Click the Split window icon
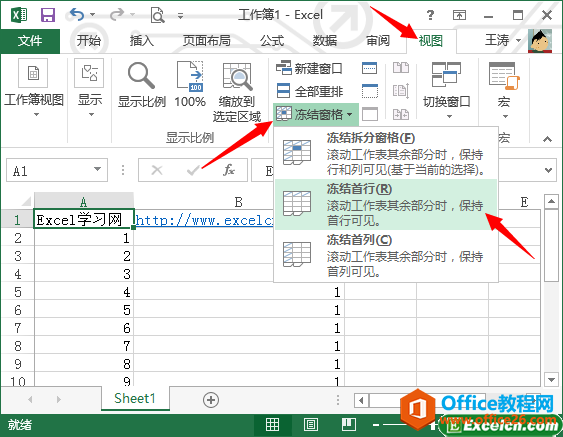The image size is (563, 437). click(369, 68)
